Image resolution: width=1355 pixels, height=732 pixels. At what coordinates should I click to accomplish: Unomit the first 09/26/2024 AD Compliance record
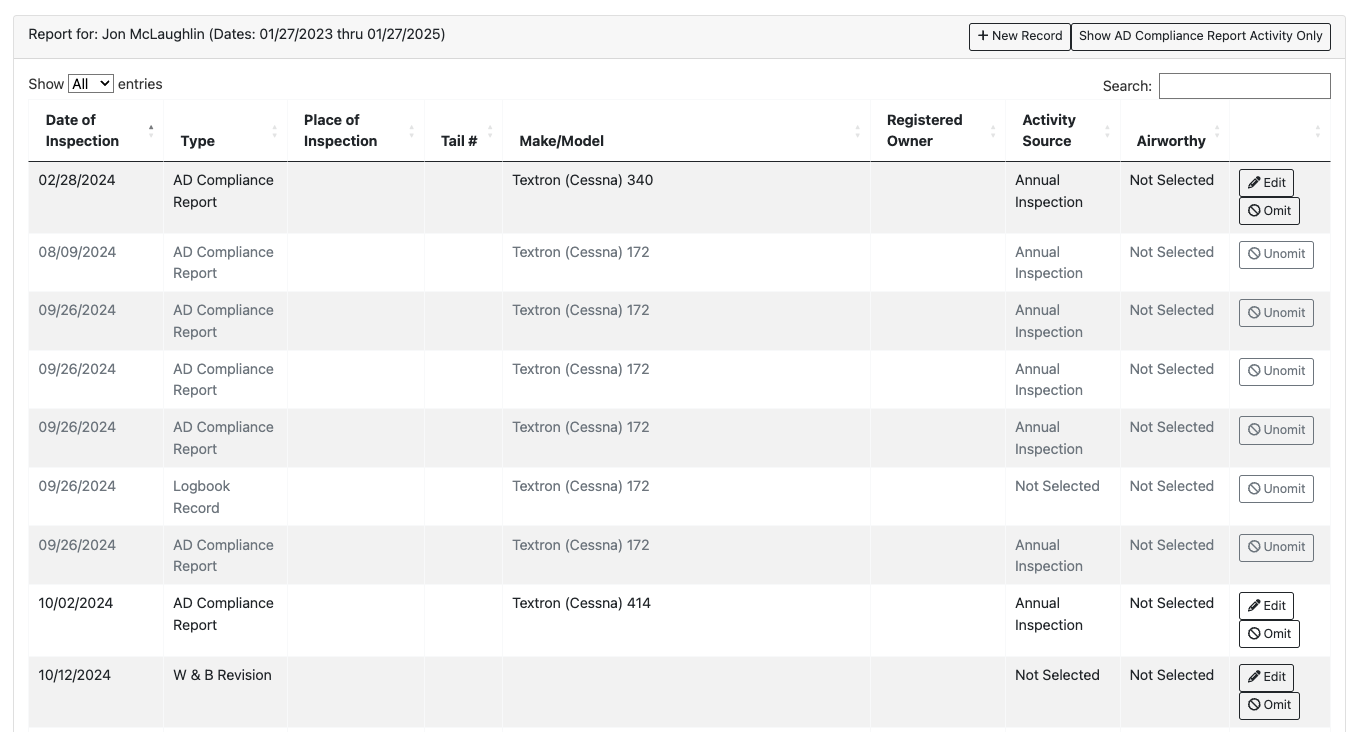tap(1276, 312)
